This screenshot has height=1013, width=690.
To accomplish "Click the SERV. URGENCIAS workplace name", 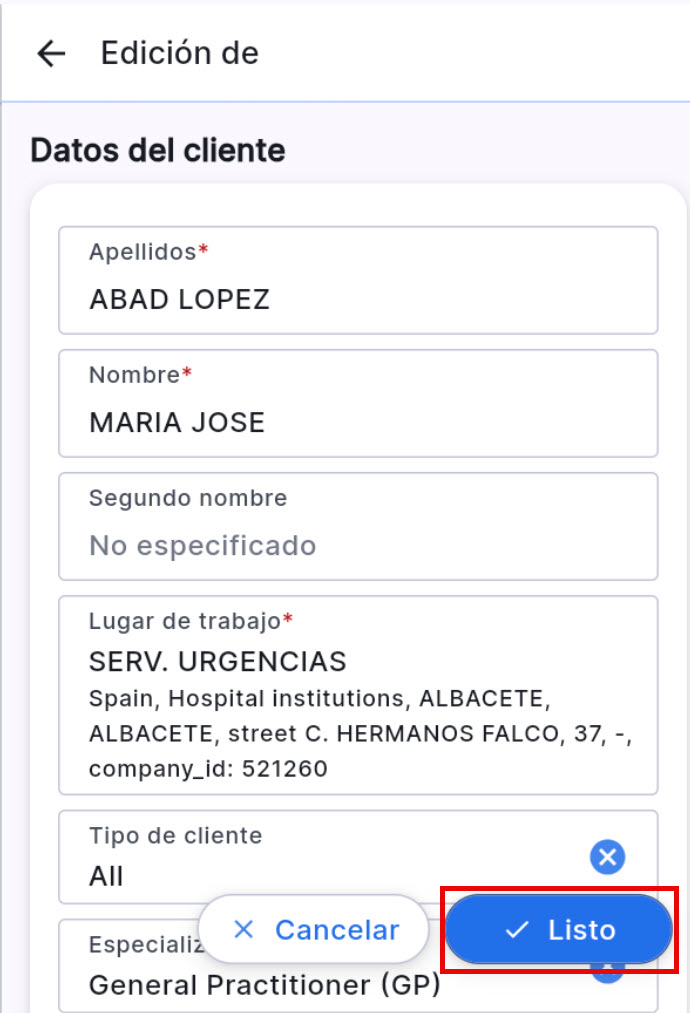I will pos(215,661).
